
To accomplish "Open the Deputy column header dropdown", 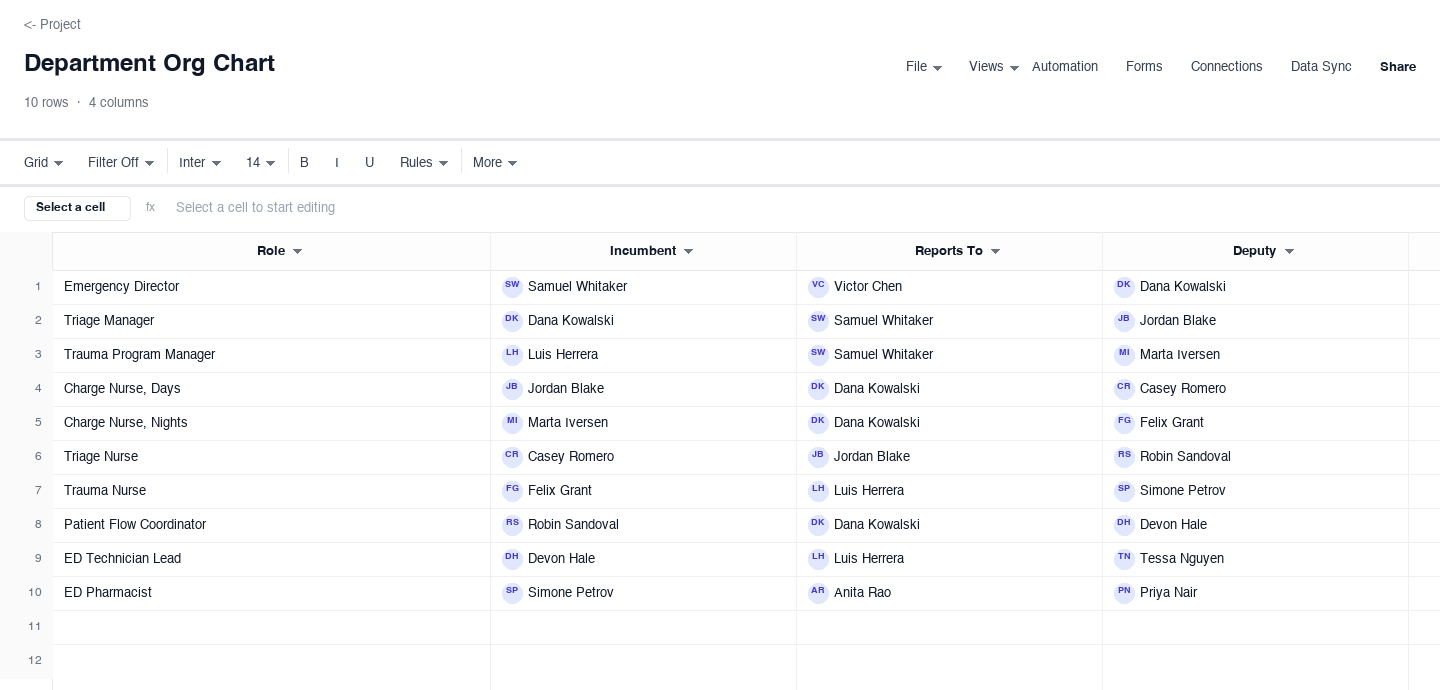I will pyautogui.click(x=1289, y=252).
